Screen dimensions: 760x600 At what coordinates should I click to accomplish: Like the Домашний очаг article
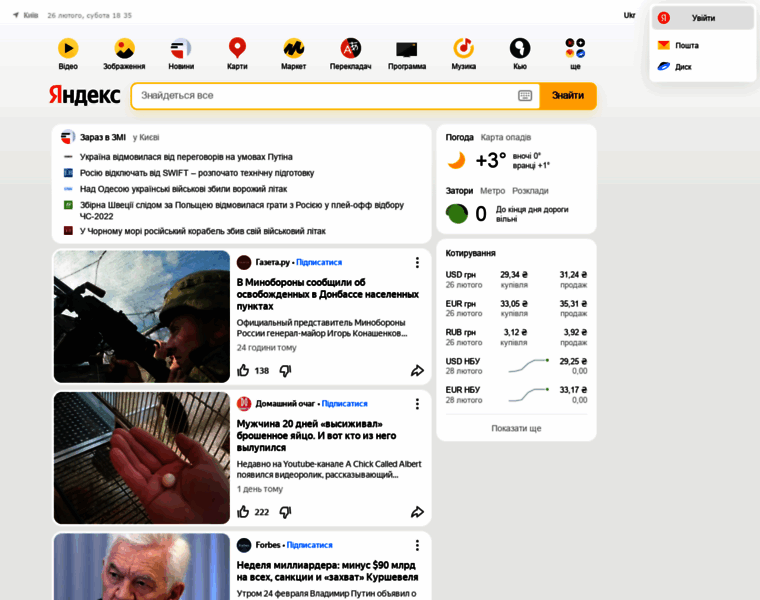(x=243, y=512)
